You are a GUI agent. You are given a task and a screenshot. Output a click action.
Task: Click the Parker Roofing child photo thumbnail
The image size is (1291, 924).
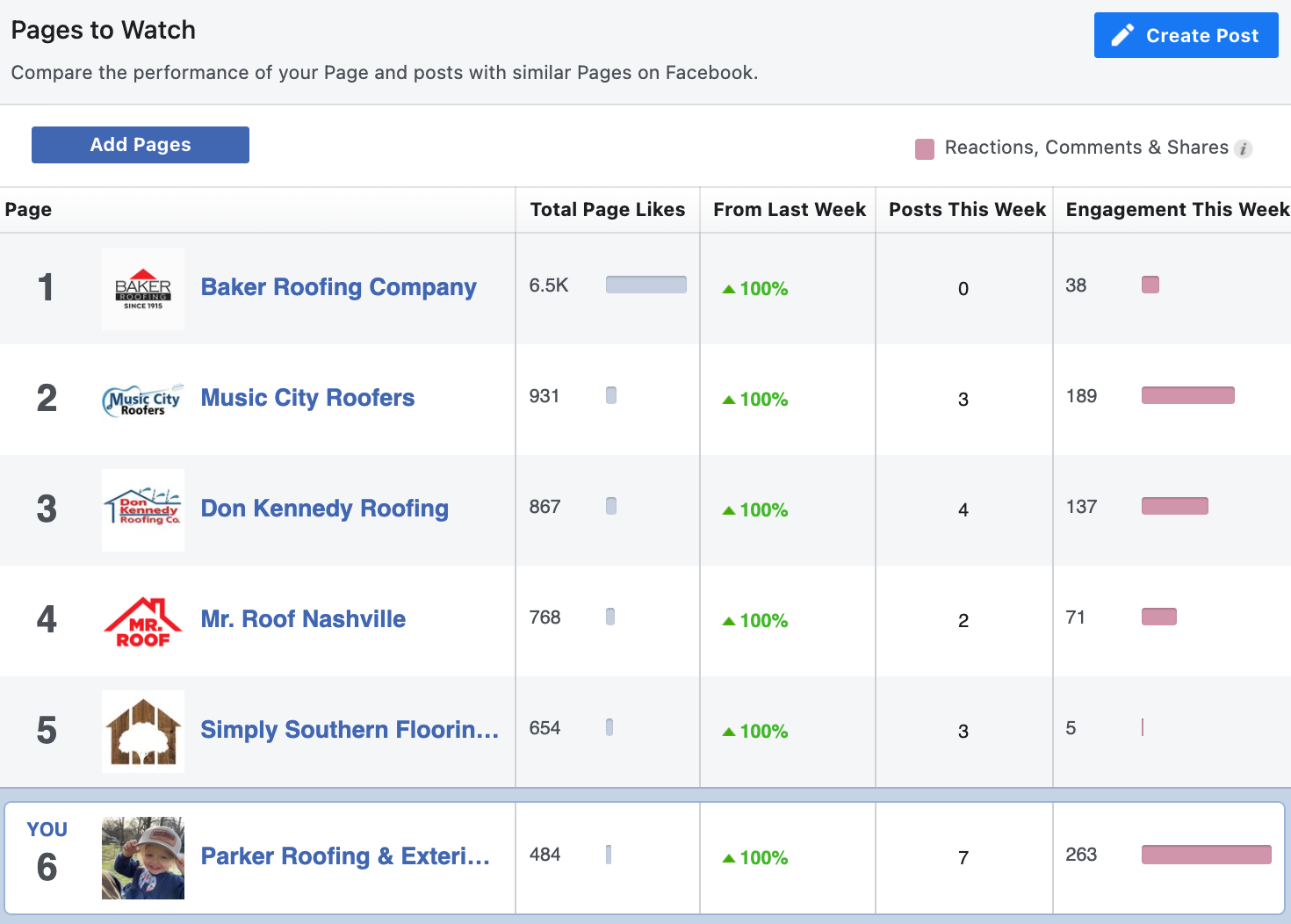coord(143,858)
